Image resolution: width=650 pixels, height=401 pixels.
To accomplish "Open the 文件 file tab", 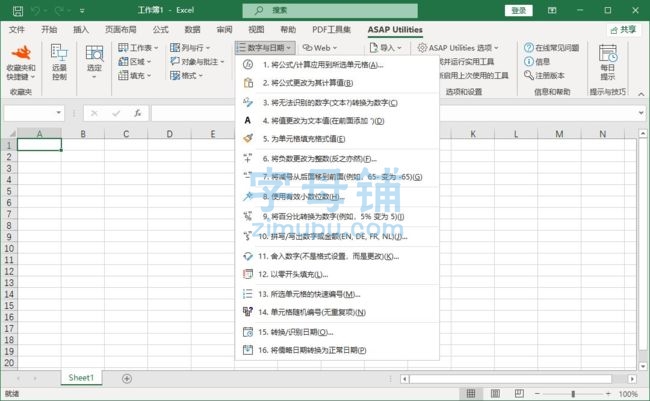I will pos(17,30).
